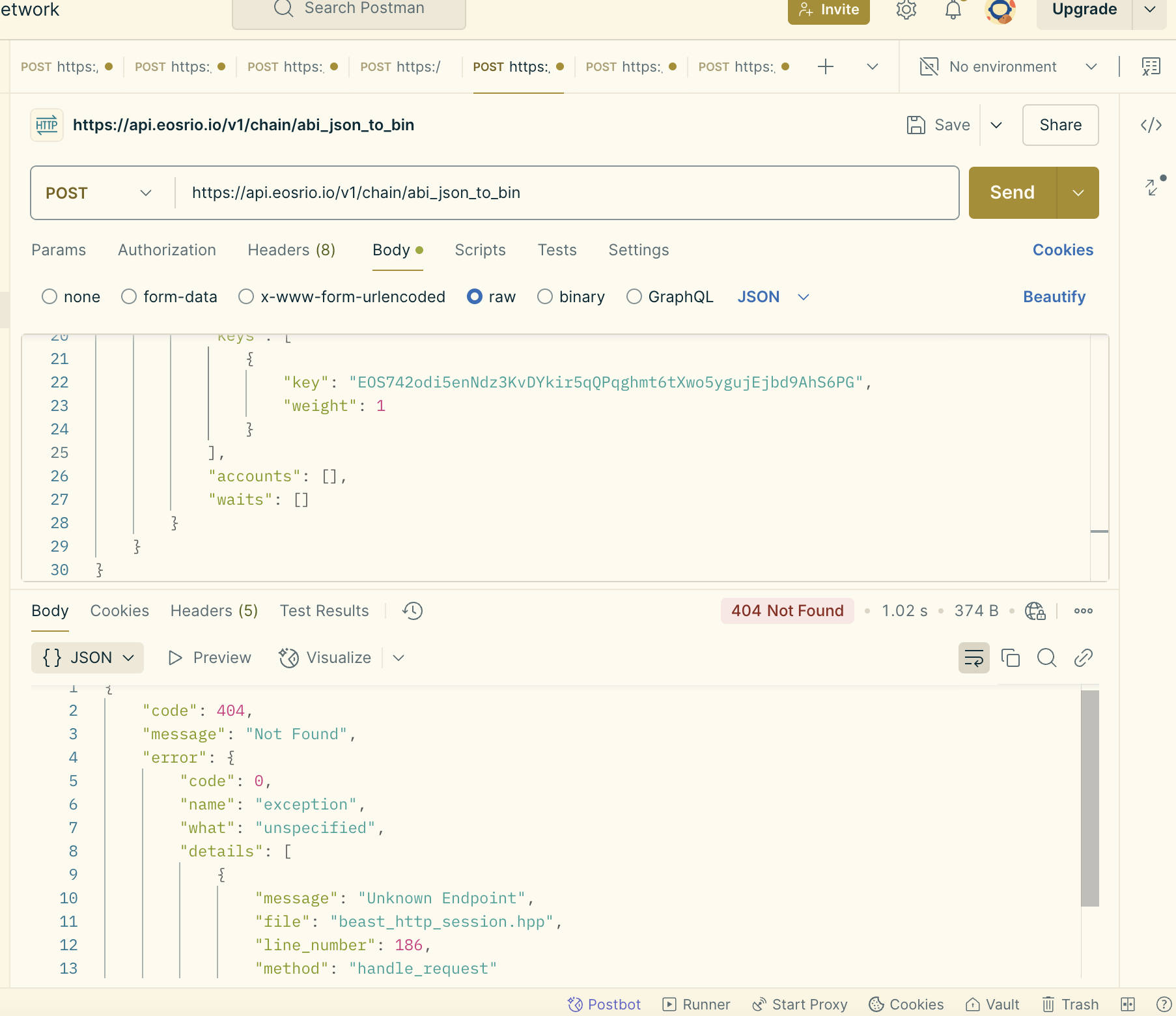Open the response Headers (5) tab

(214, 611)
